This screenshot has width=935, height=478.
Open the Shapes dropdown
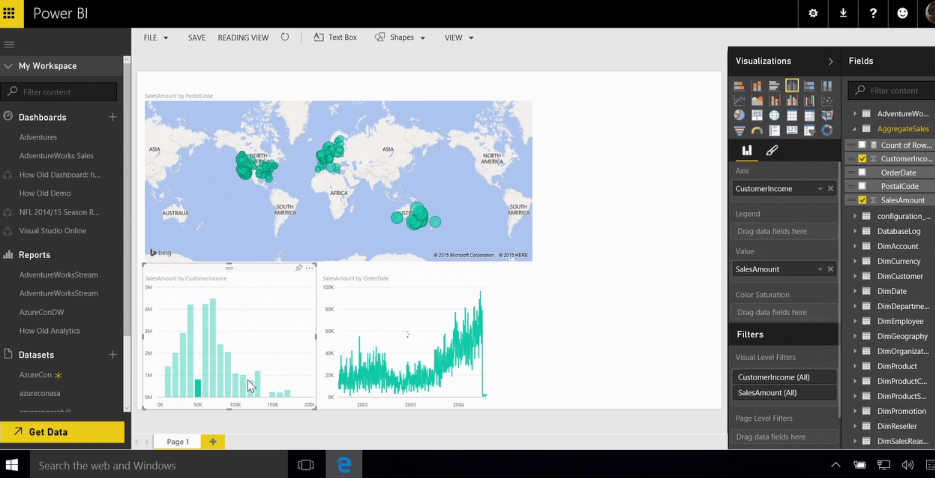point(400,37)
